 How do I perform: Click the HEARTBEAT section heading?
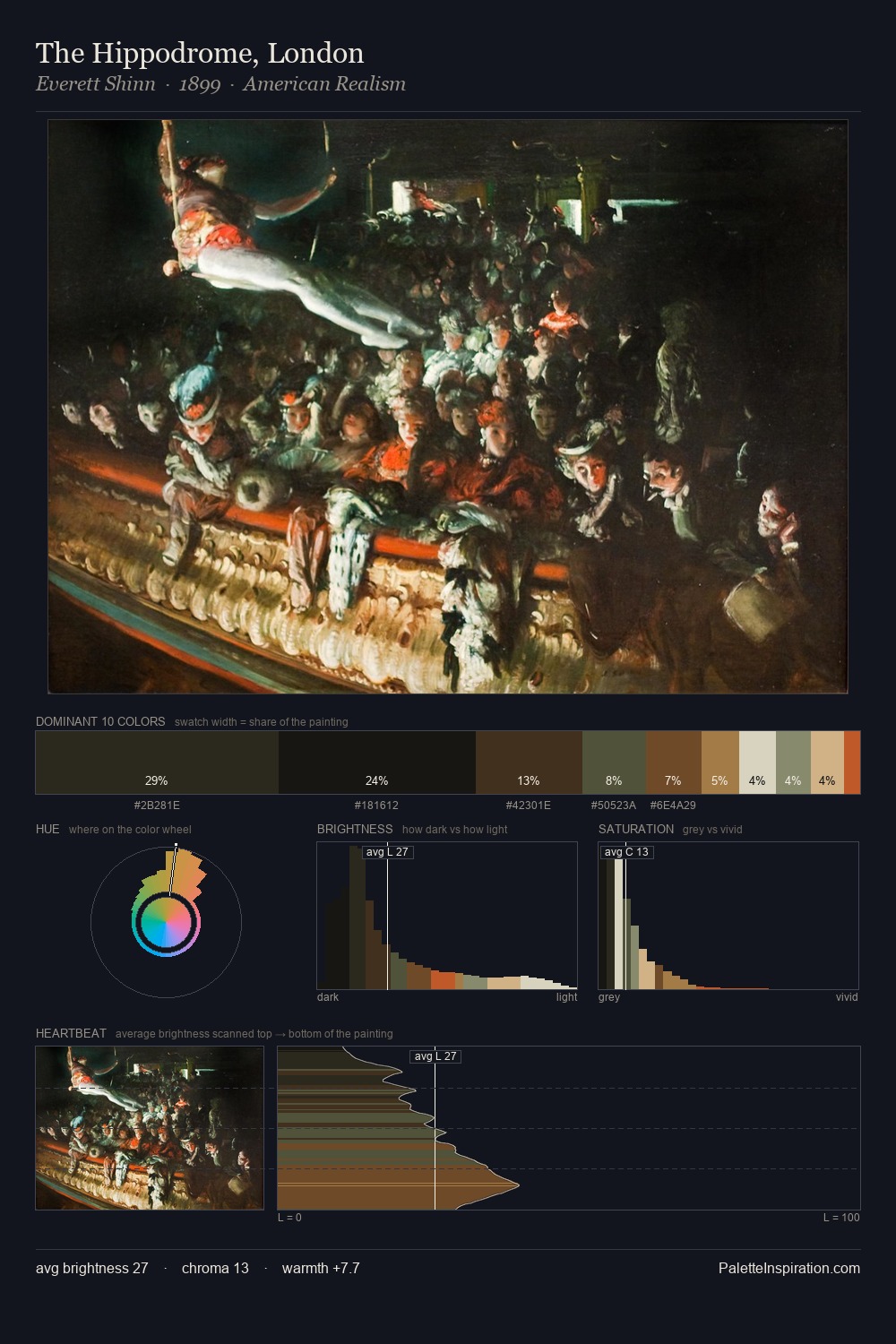(71, 1033)
